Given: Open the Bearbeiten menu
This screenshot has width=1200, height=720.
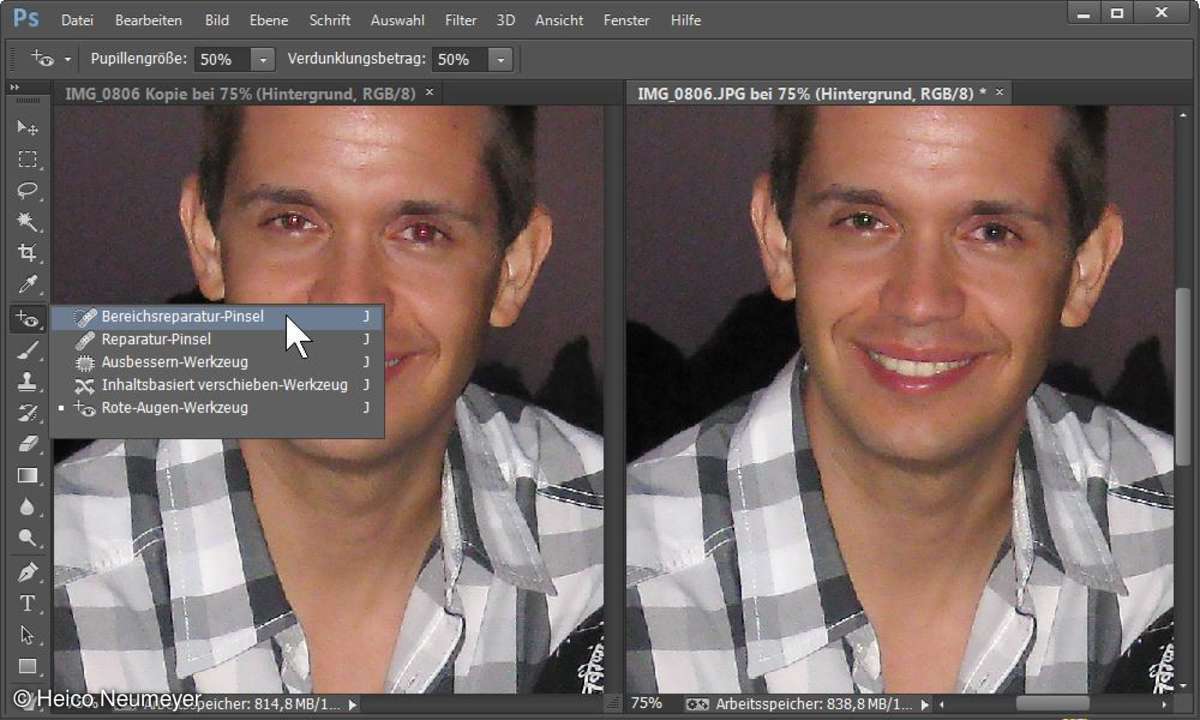Looking at the screenshot, I should tap(148, 20).
